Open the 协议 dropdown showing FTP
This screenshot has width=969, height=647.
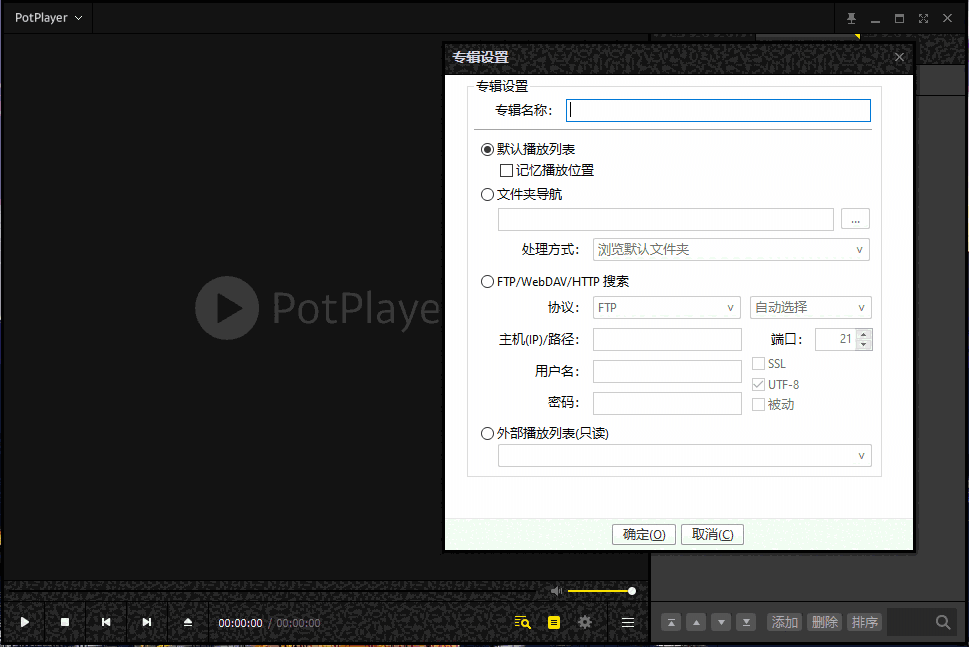(666, 307)
